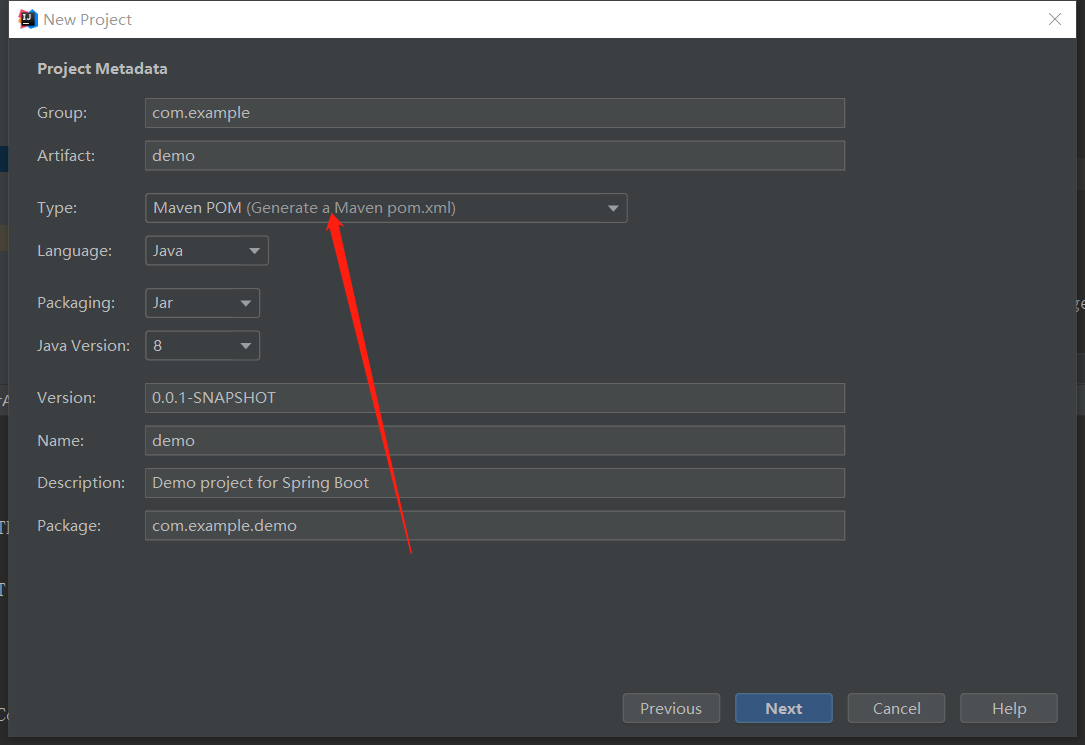This screenshot has width=1085, height=745.
Task: Expand the Language dropdown
Action: [206, 251]
